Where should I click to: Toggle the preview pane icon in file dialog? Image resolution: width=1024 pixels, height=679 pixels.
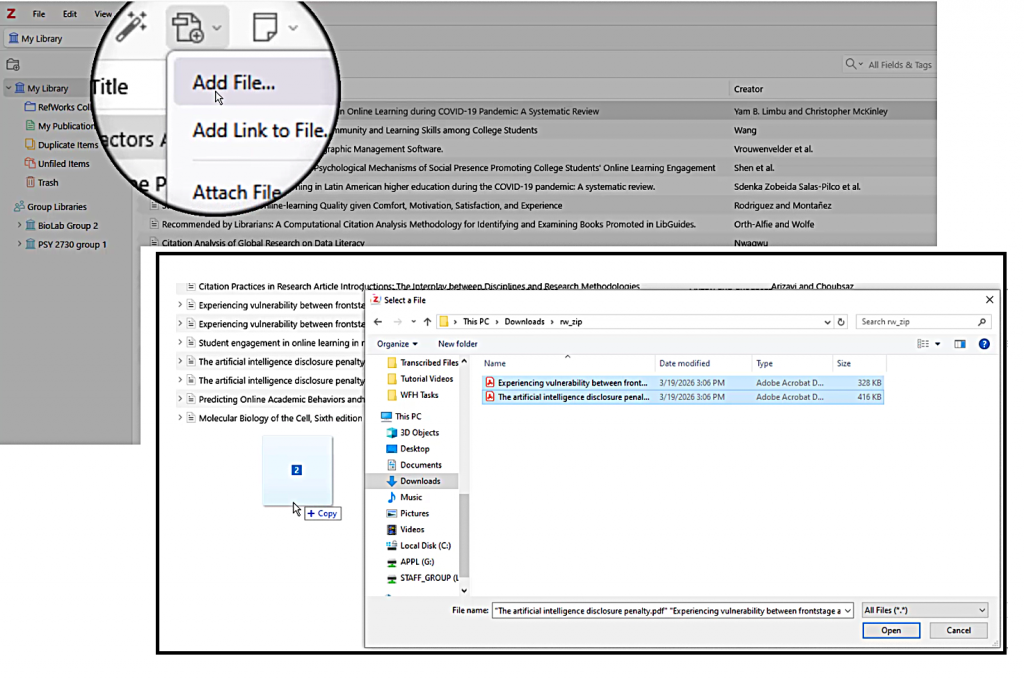[x=960, y=344]
